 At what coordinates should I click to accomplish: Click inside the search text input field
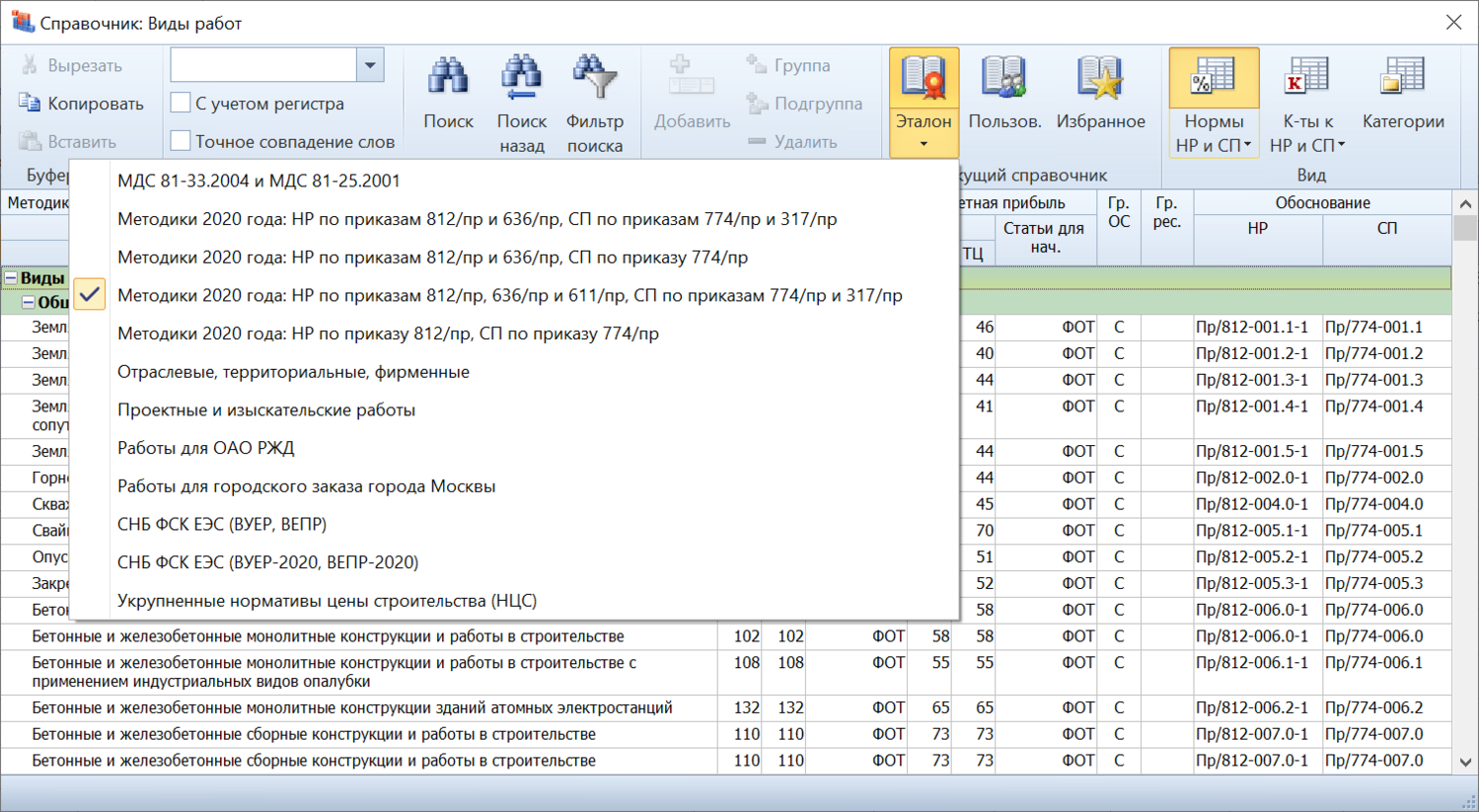pyautogui.click(x=262, y=66)
